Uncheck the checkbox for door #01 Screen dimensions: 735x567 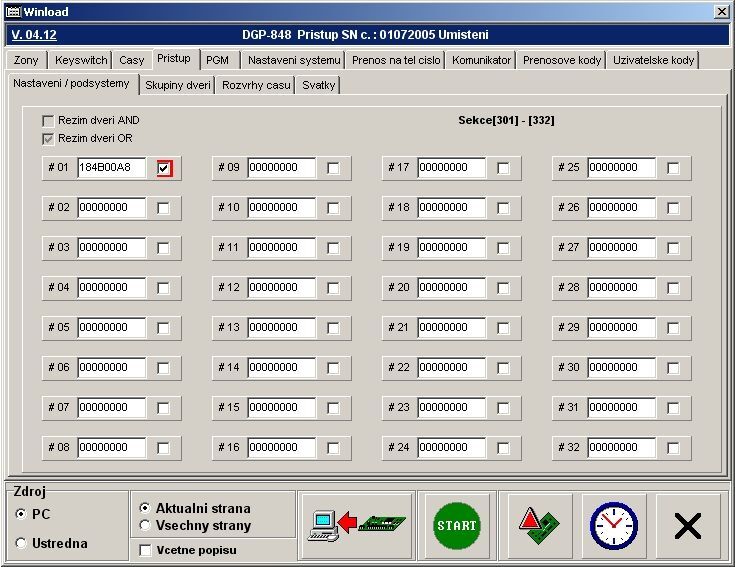164,168
